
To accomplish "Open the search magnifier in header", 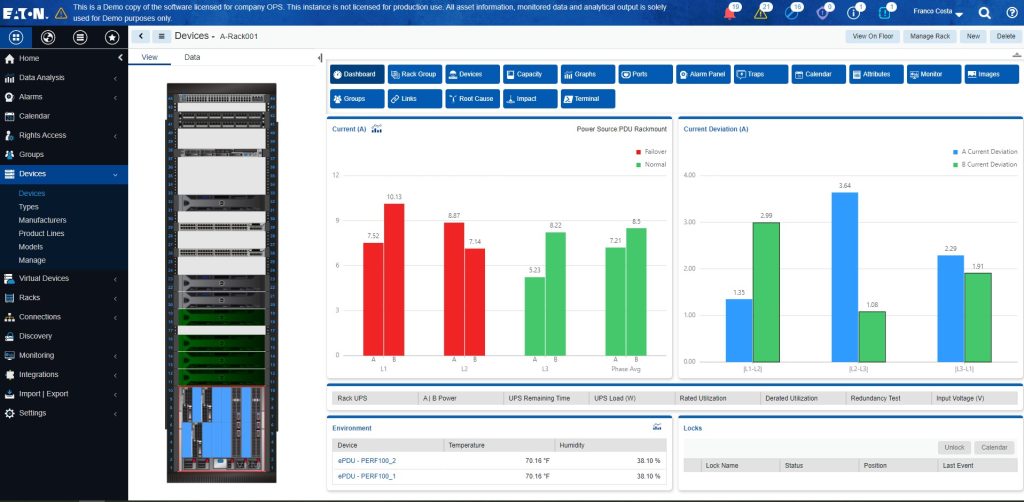I will click(x=984, y=13).
